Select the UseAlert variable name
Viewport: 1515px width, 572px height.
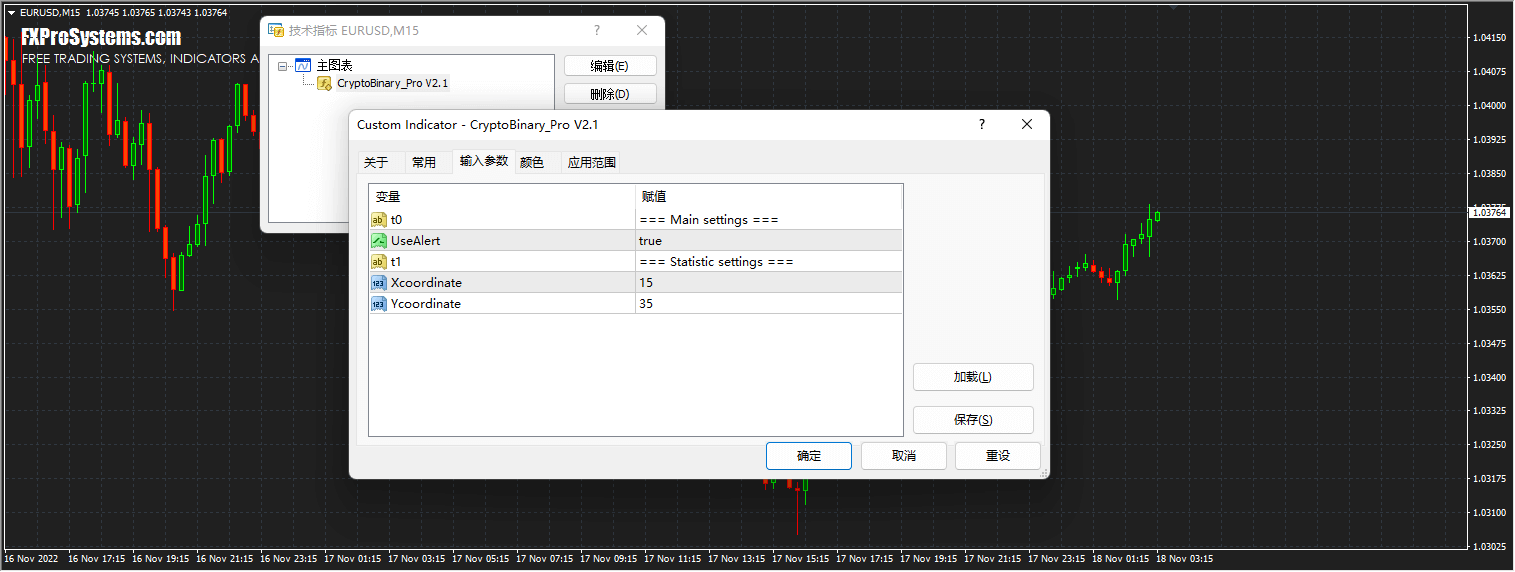coord(415,241)
